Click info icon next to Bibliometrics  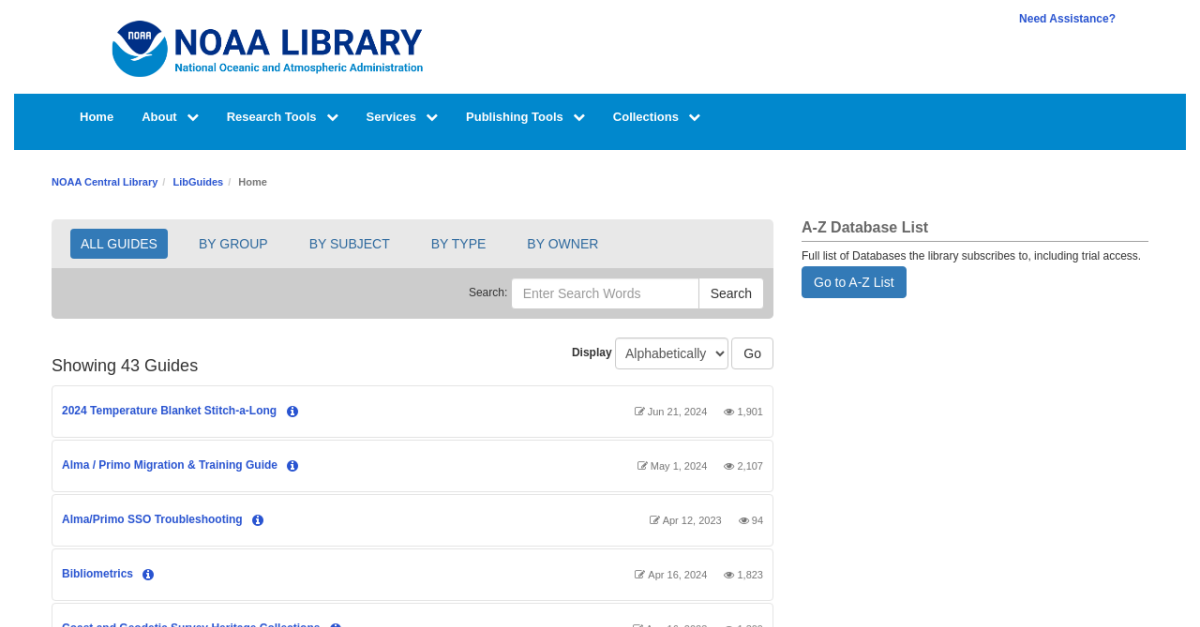pos(148,575)
